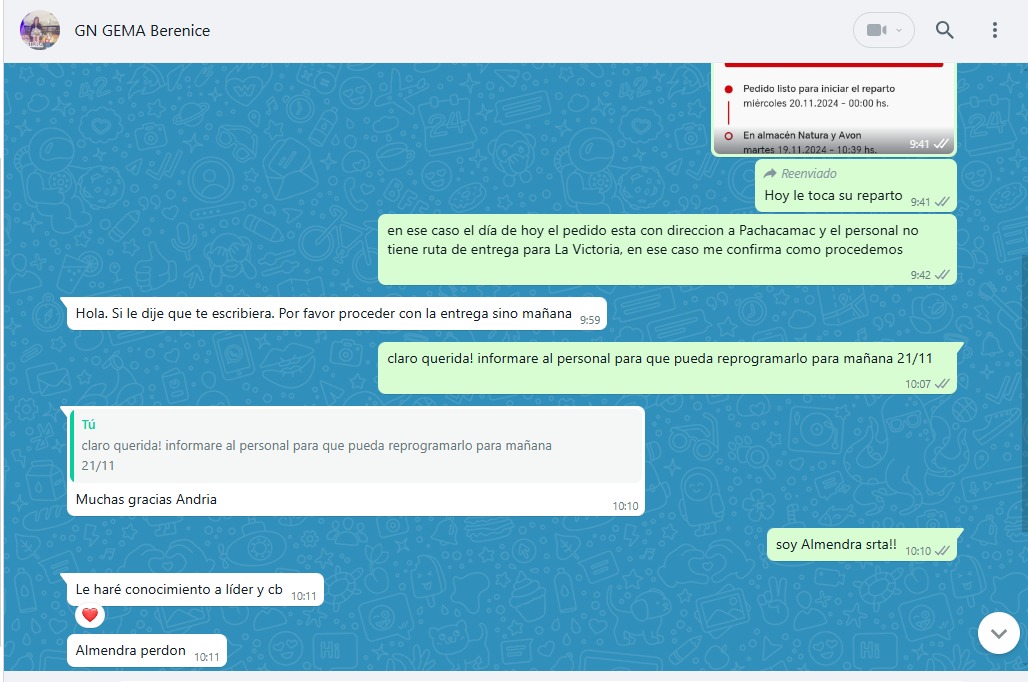Click the Reenviado forwarded arrow icon
This screenshot has width=1028, height=682.
click(770, 174)
